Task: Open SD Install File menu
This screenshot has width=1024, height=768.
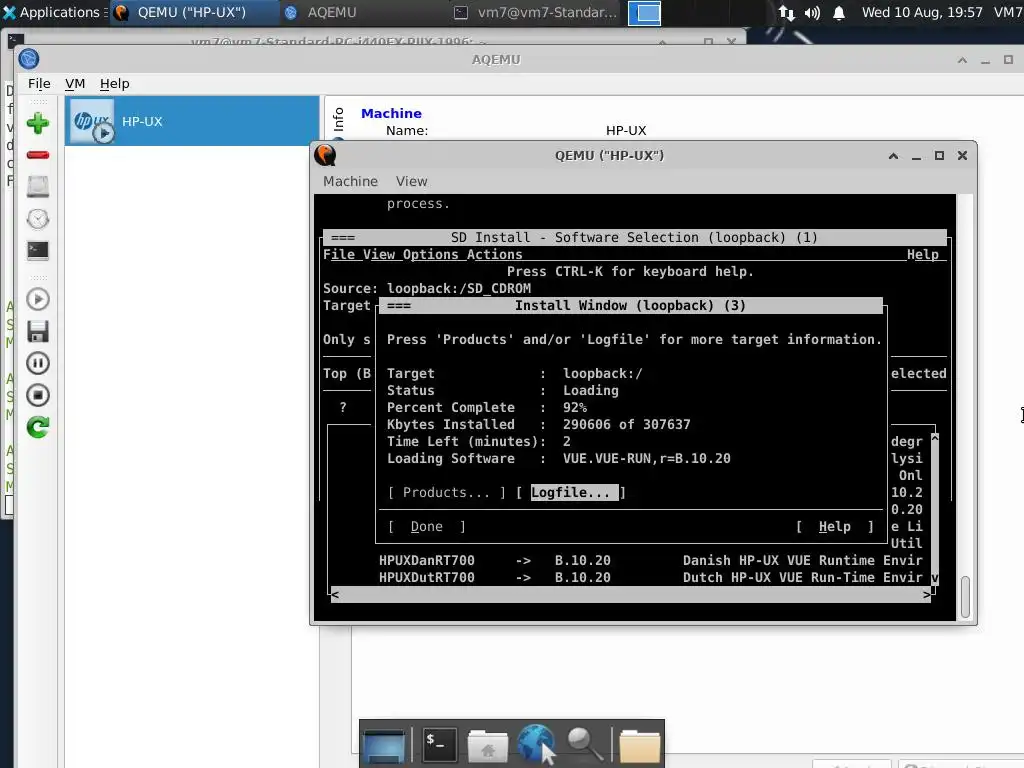Action: 338,255
